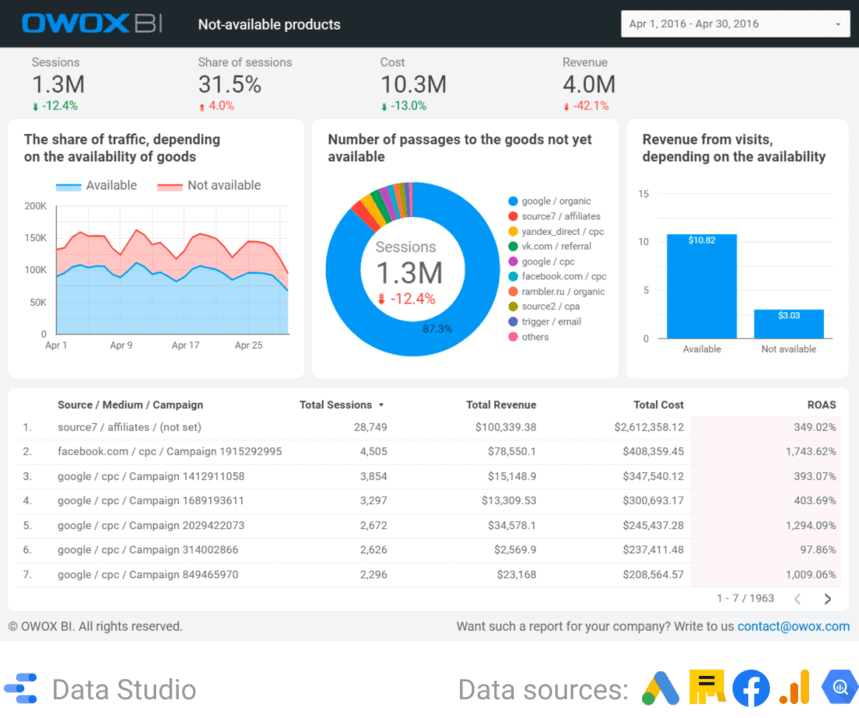Toggle the Available series in traffic legend

point(96,185)
